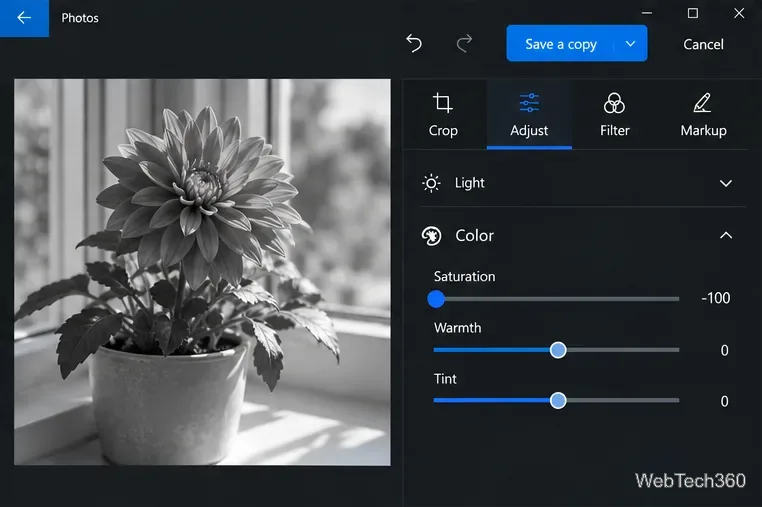762x507 pixels.
Task: Click the Tint slider handle
Action: tap(558, 401)
